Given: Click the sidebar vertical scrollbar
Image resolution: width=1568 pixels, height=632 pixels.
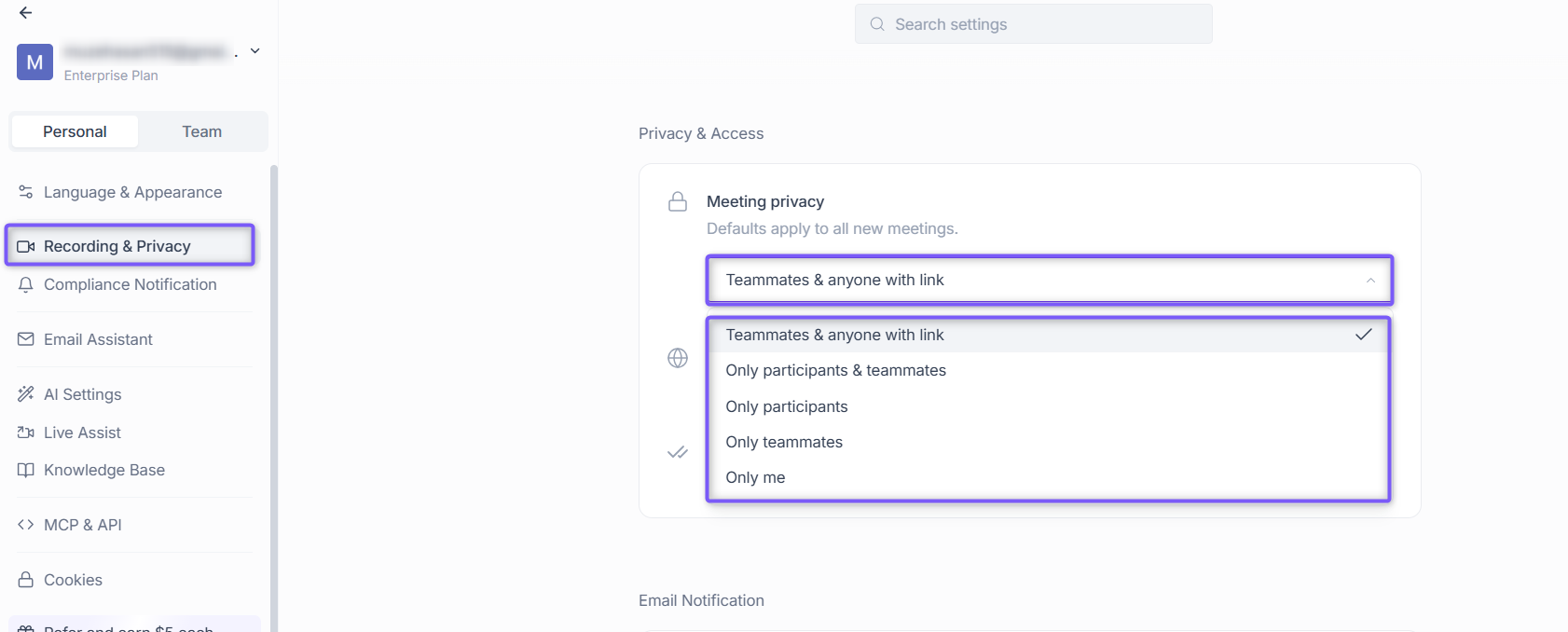Looking at the screenshot, I should tap(274, 398).
